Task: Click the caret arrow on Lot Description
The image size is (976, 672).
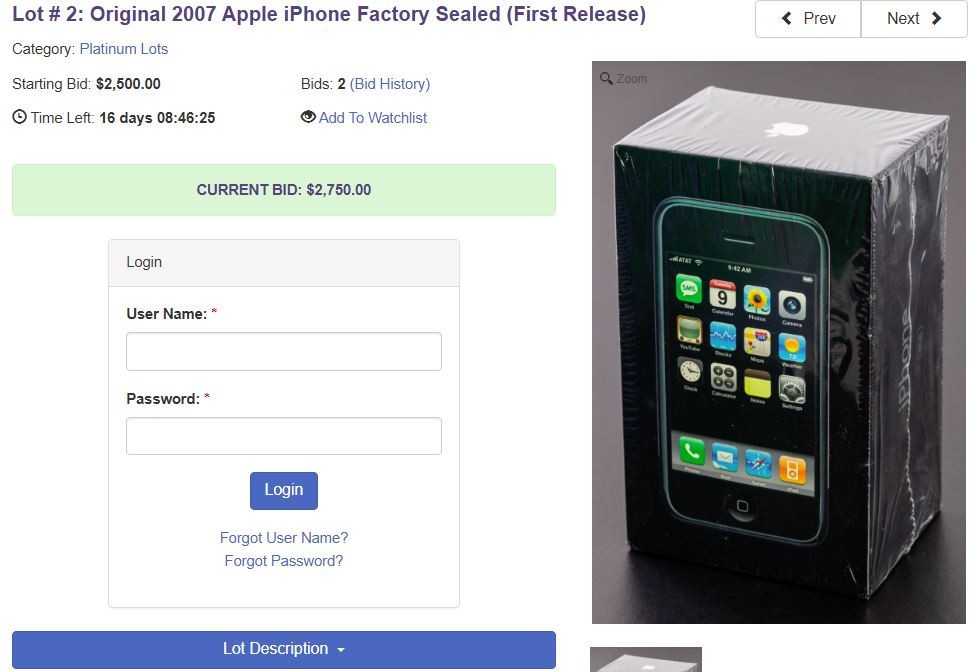Action: tap(340, 650)
